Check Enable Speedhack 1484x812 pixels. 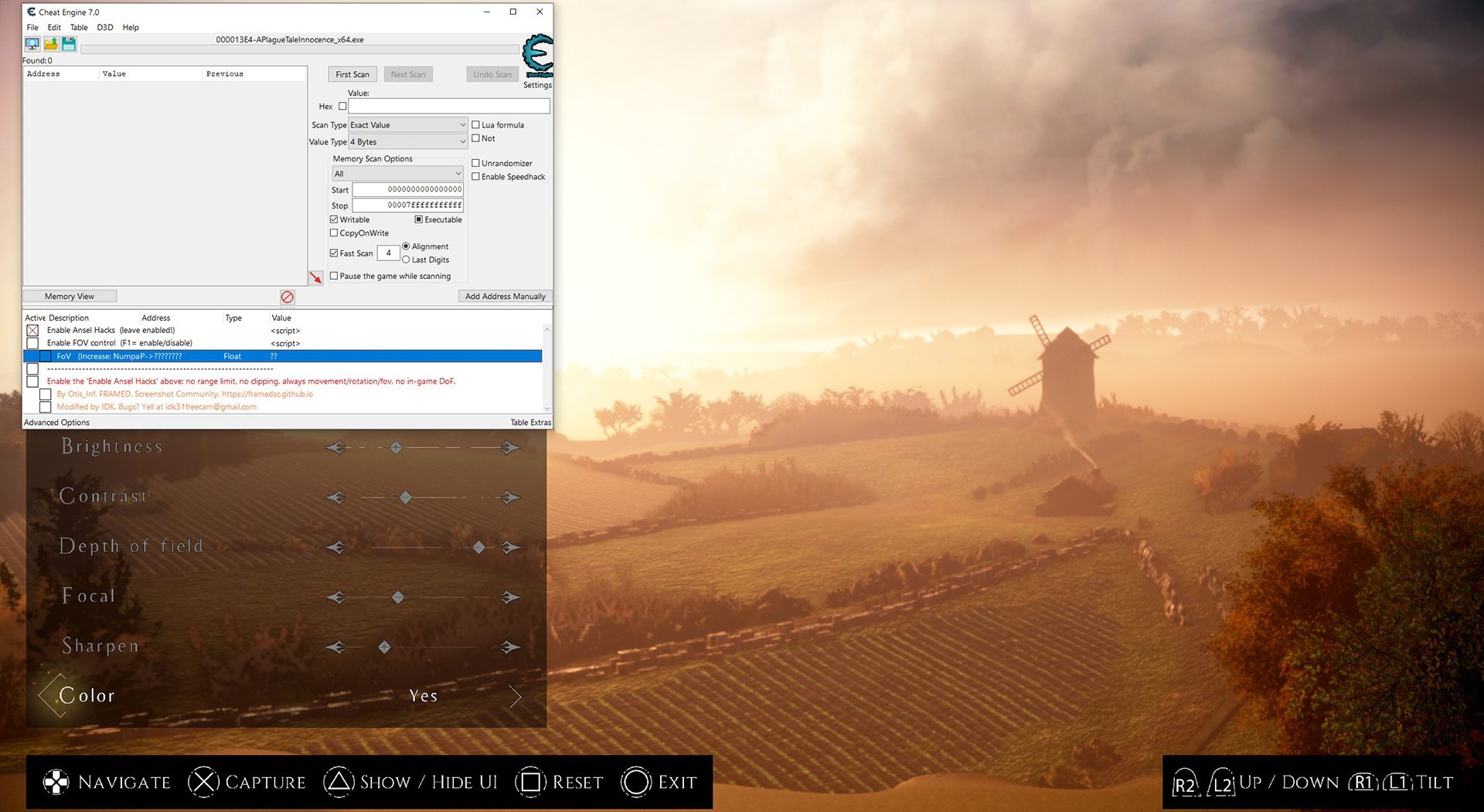476,176
